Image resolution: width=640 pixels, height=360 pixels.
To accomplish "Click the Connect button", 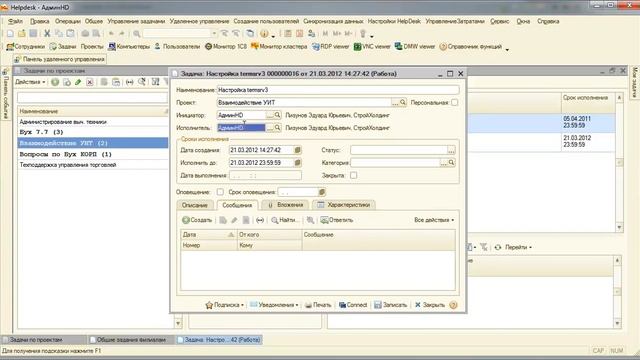I will 353,305.
